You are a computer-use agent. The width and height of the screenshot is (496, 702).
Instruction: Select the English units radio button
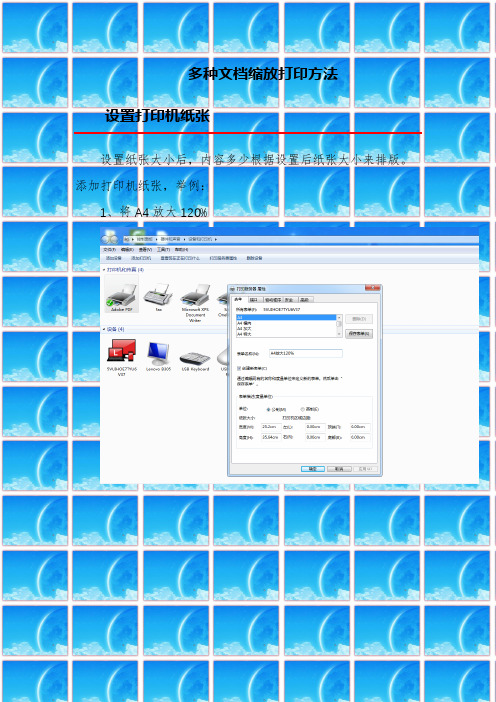[x=303, y=409]
